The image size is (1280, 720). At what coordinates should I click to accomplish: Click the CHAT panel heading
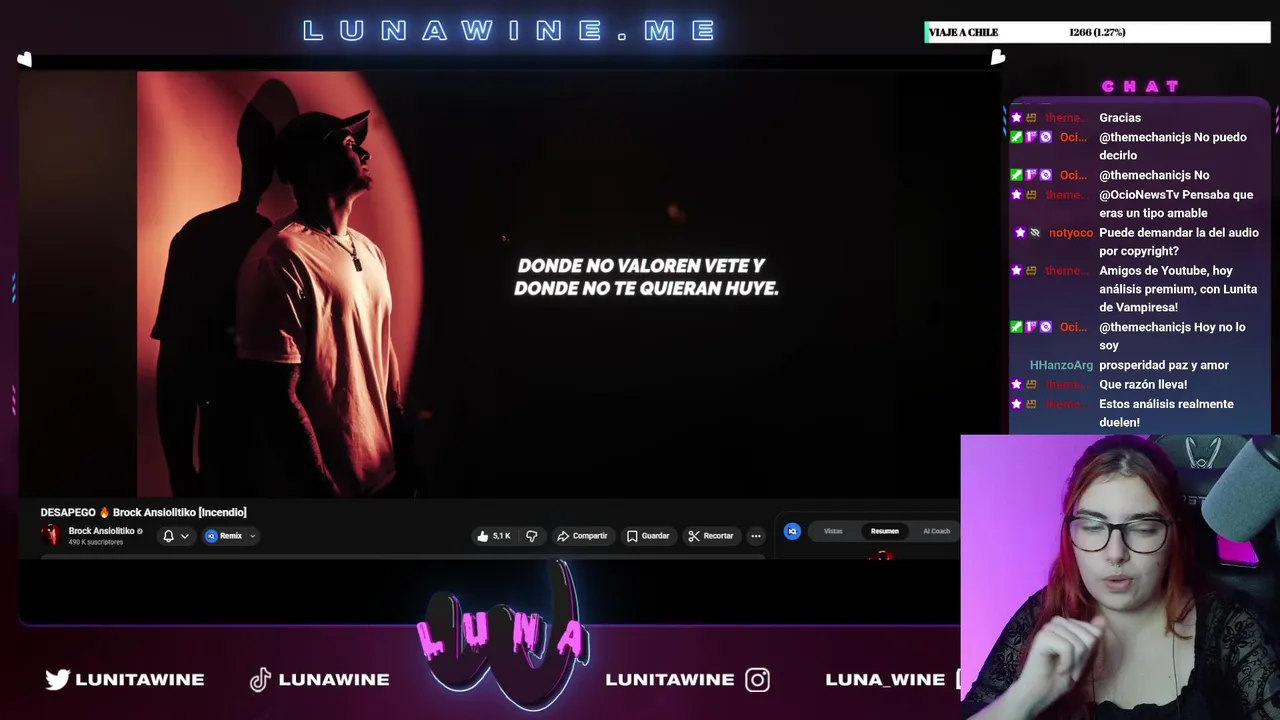(x=1141, y=86)
